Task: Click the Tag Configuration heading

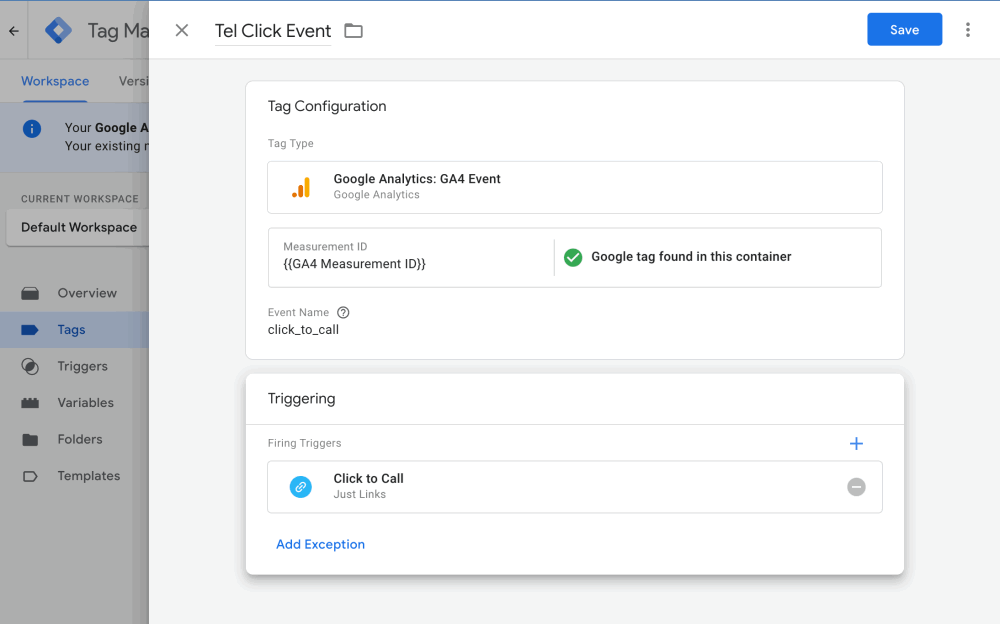Action: pyautogui.click(x=327, y=106)
